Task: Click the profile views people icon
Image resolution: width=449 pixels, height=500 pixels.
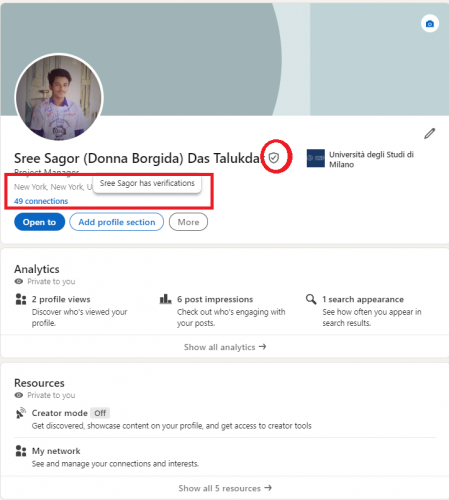Action: tap(21, 299)
